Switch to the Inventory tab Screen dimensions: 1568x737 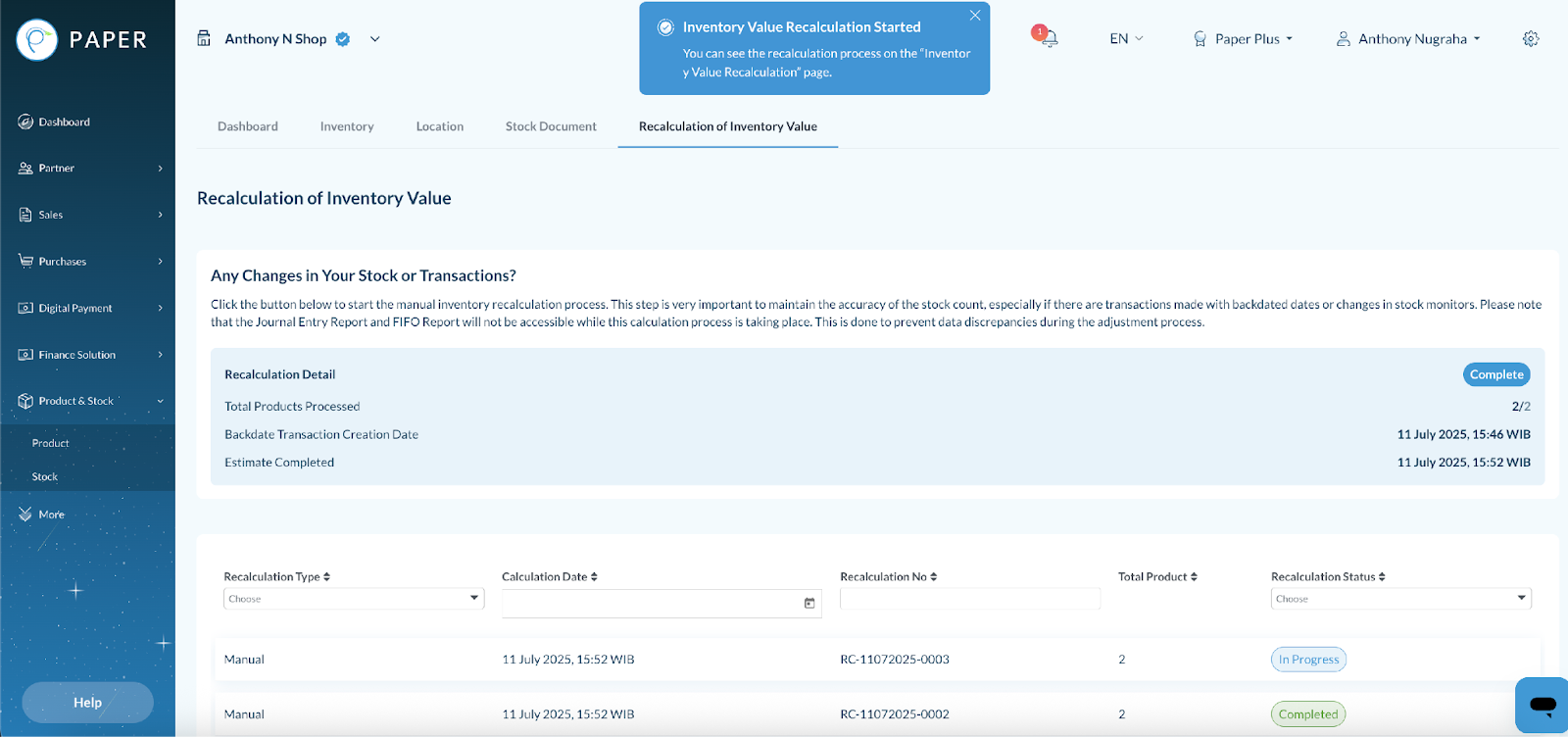pyautogui.click(x=347, y=126)
